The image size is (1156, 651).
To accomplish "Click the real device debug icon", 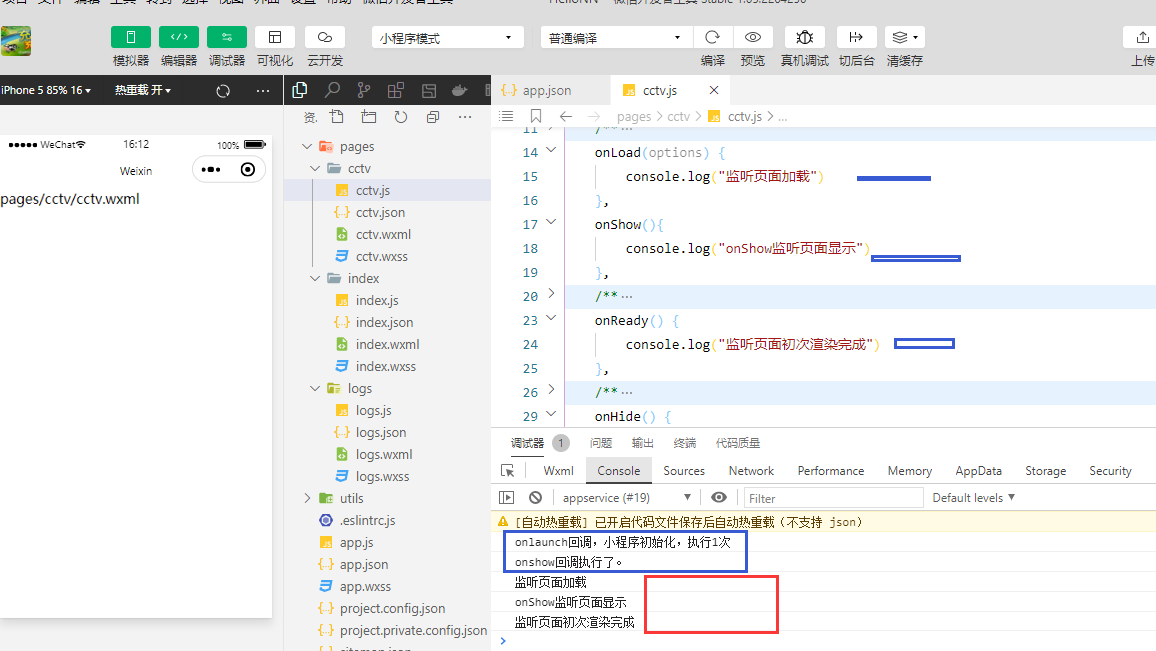I will click(804, 38).
